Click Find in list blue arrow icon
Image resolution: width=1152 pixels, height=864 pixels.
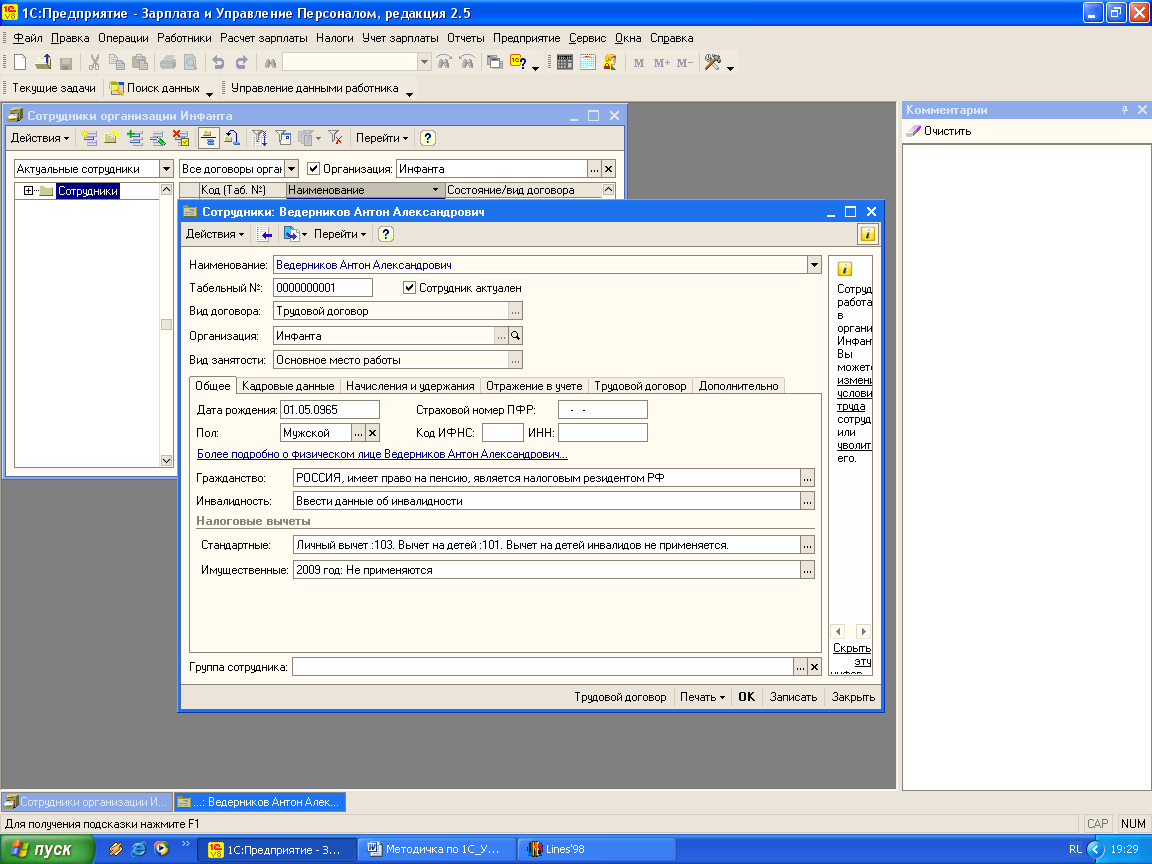265,234
